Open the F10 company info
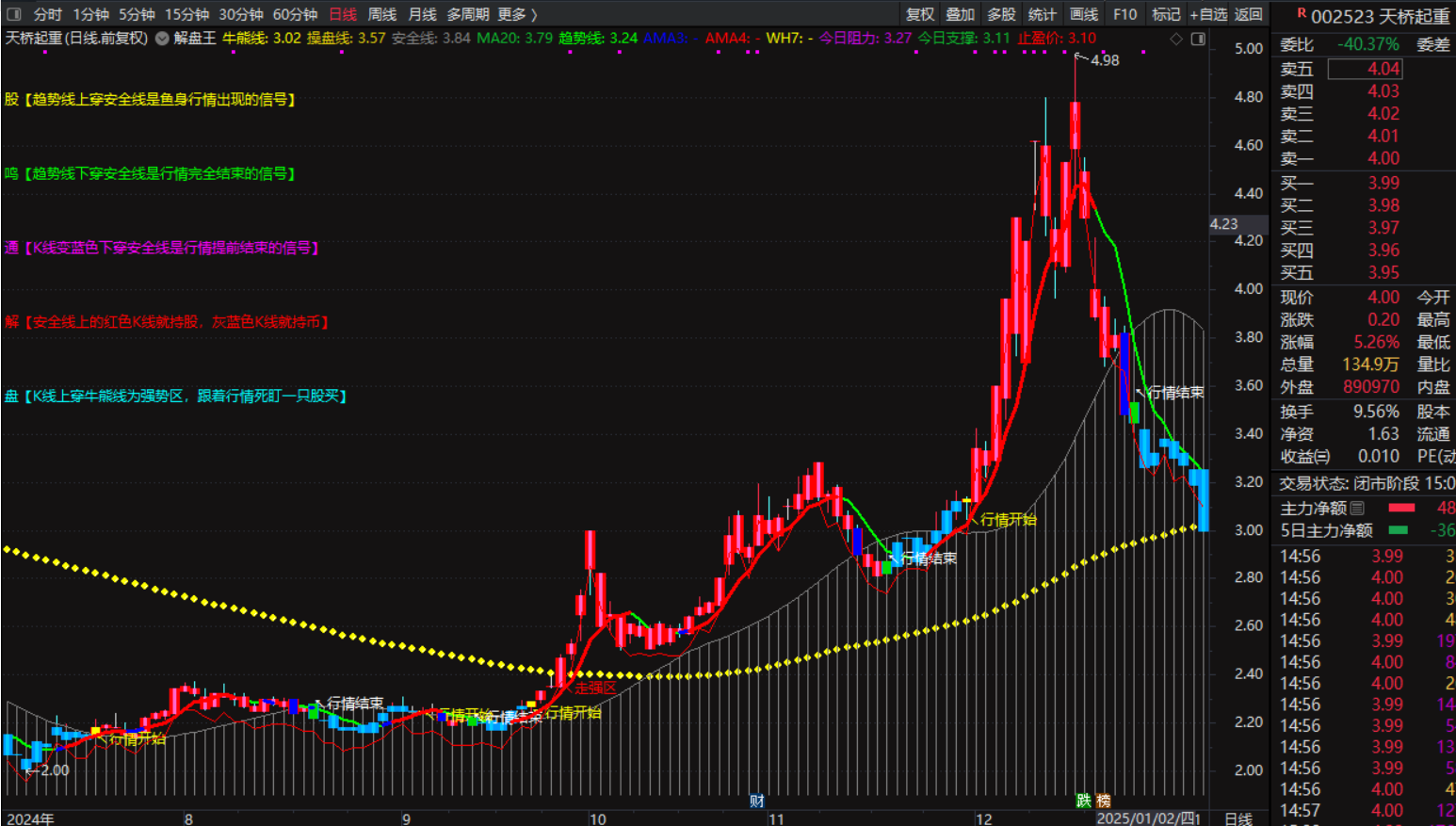The height and width of the screenshot is (826, 1456). 1124,14
